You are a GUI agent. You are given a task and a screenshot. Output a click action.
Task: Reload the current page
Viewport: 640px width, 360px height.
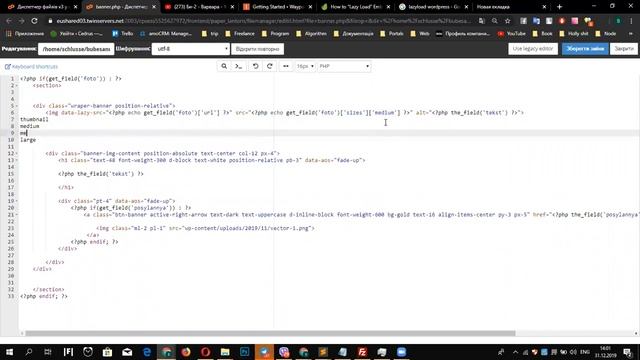click(35, 21)
